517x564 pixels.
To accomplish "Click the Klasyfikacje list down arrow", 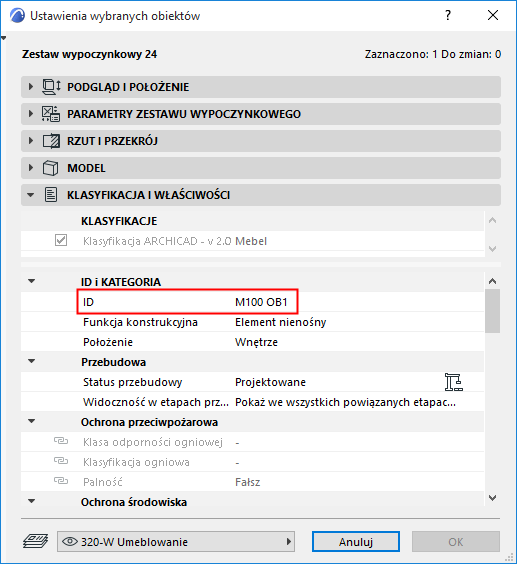I will 493,248.
